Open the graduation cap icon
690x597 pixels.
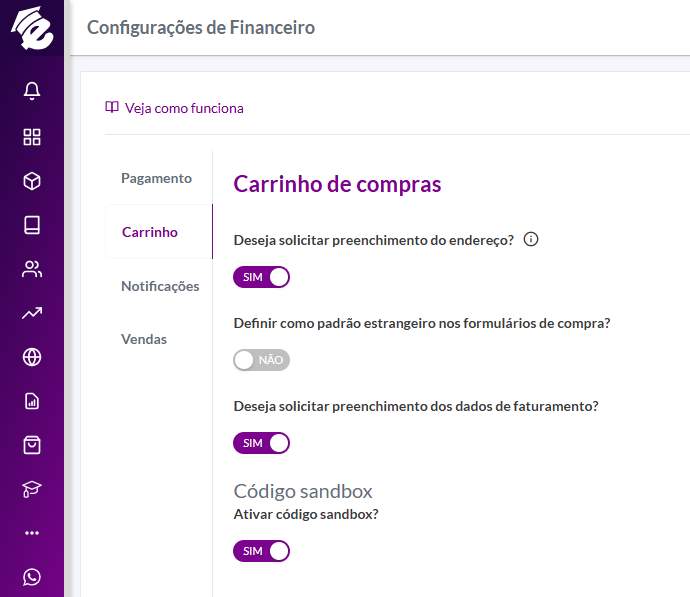point(32,489)
